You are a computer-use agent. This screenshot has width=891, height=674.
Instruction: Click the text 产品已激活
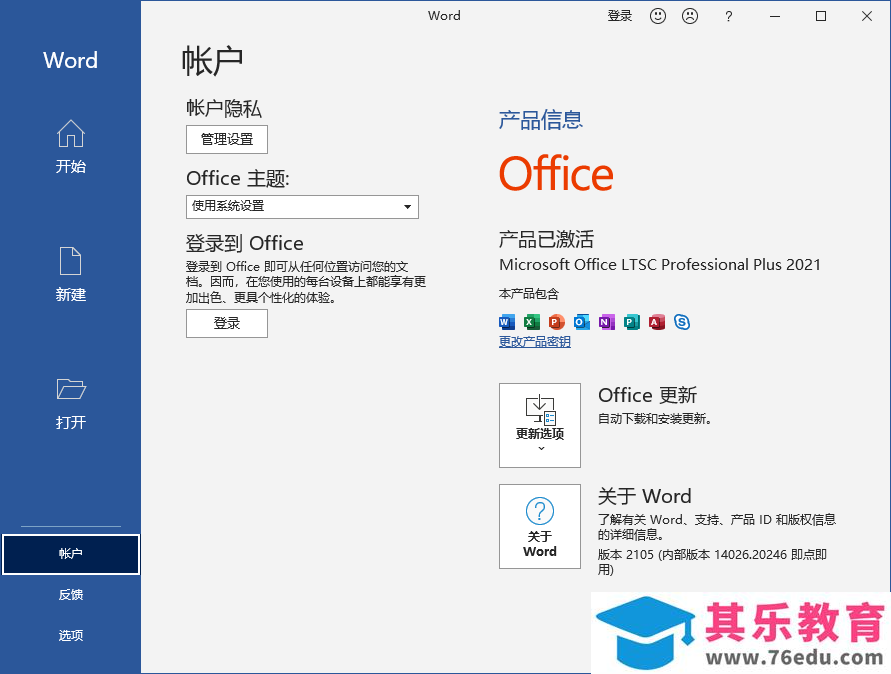(546, 239)
